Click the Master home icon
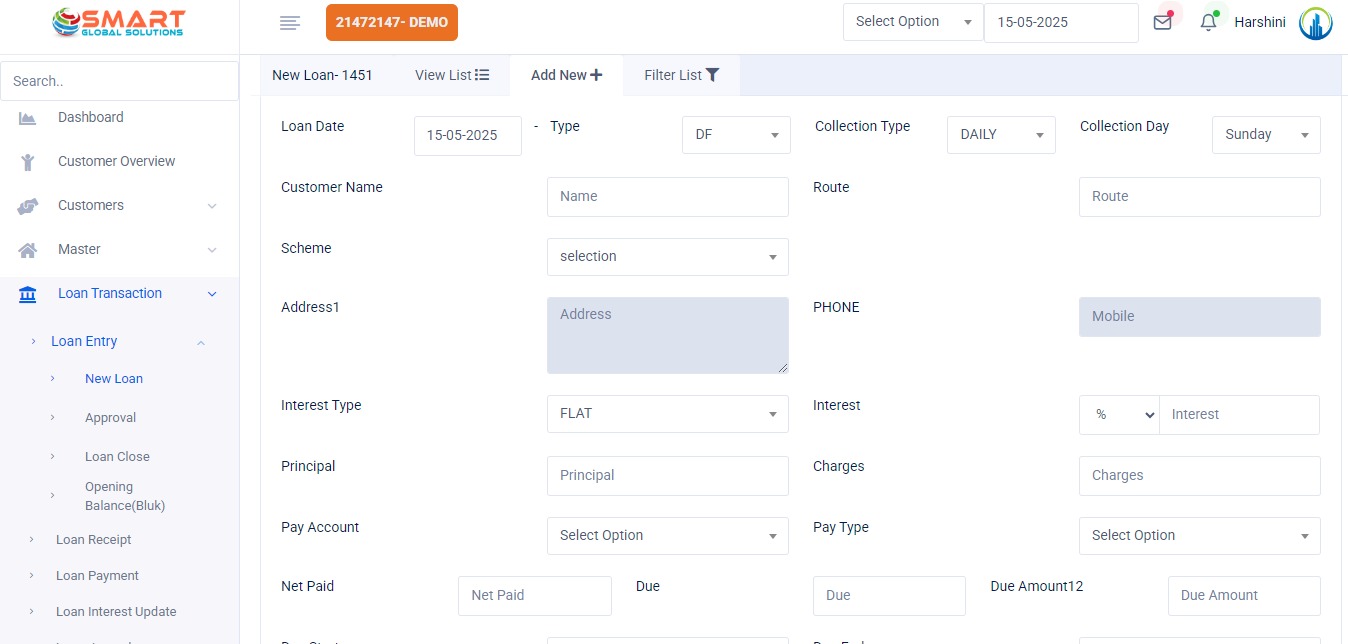 click(x=28, y=250)
